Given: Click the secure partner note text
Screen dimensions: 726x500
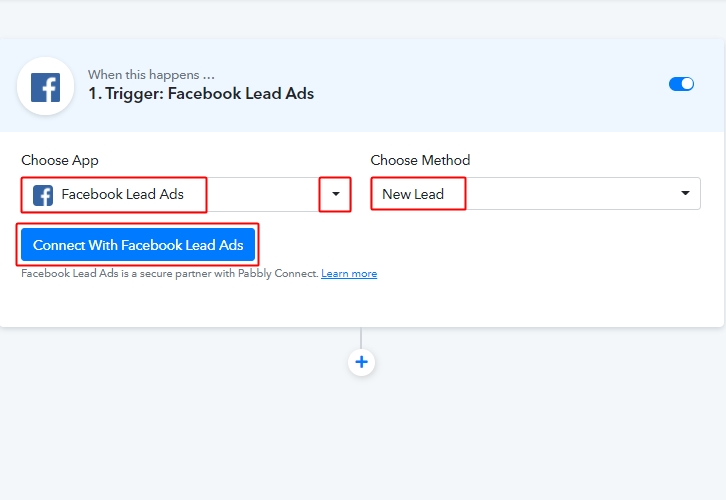Looking at the screenshot, I should pyautogui.click(x=170, y=274).
